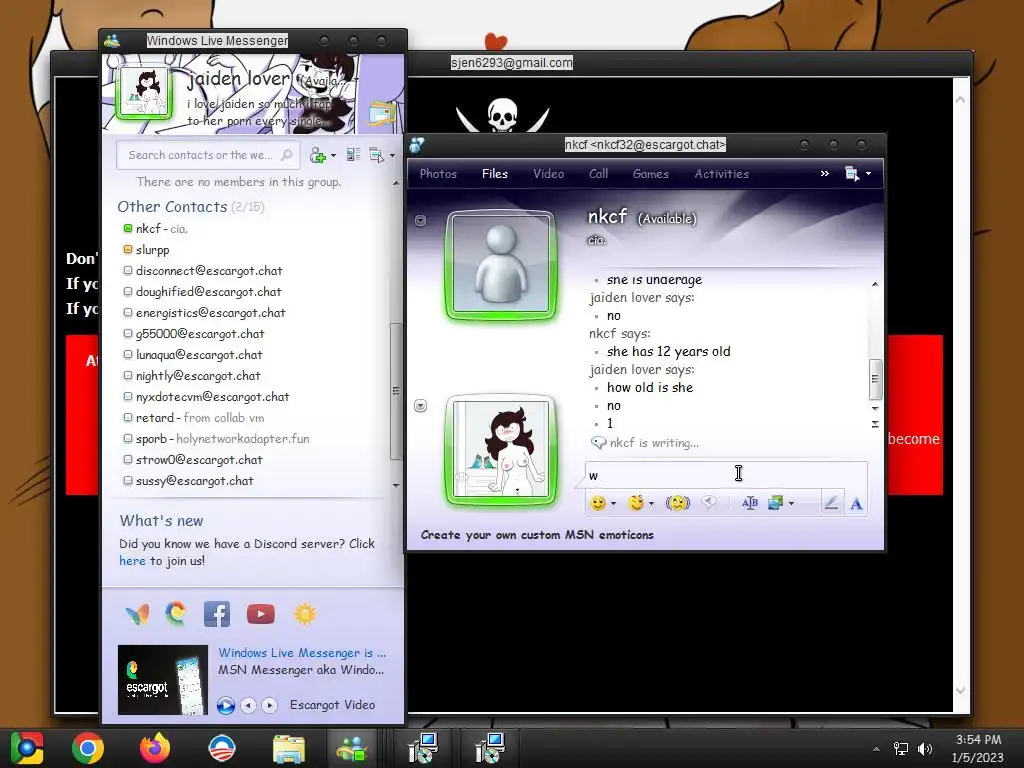Click into the chat message input box
1024x768 pixels.
pyautogui.click(x=726, y=475)
